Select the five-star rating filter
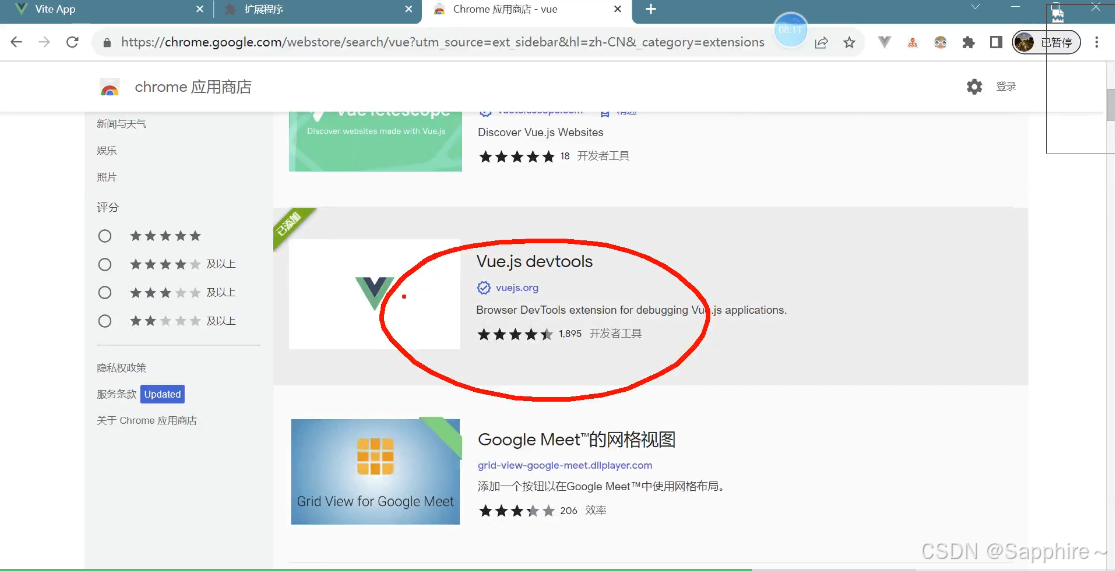The height and width of the screenshot is (571, 1115). click(x=105, y=236)
